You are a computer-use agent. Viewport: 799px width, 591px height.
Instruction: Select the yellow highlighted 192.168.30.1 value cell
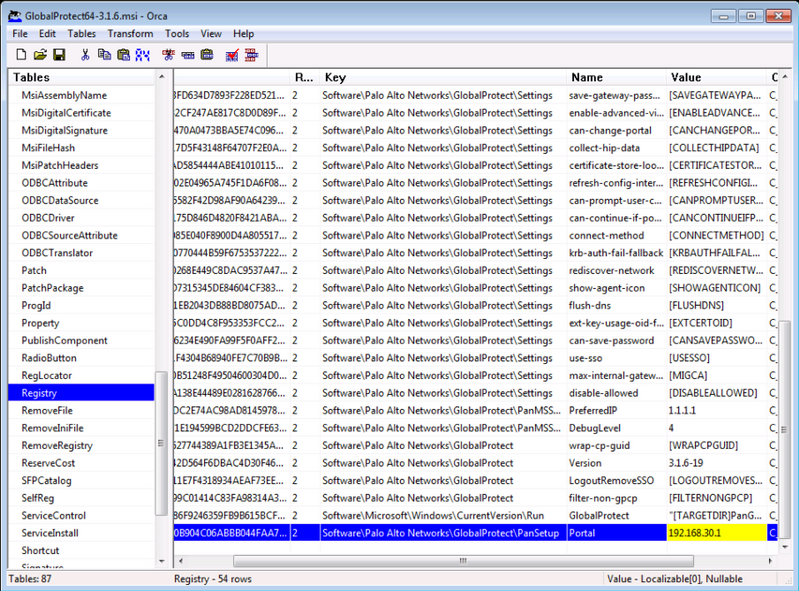(x=716, y=533)
